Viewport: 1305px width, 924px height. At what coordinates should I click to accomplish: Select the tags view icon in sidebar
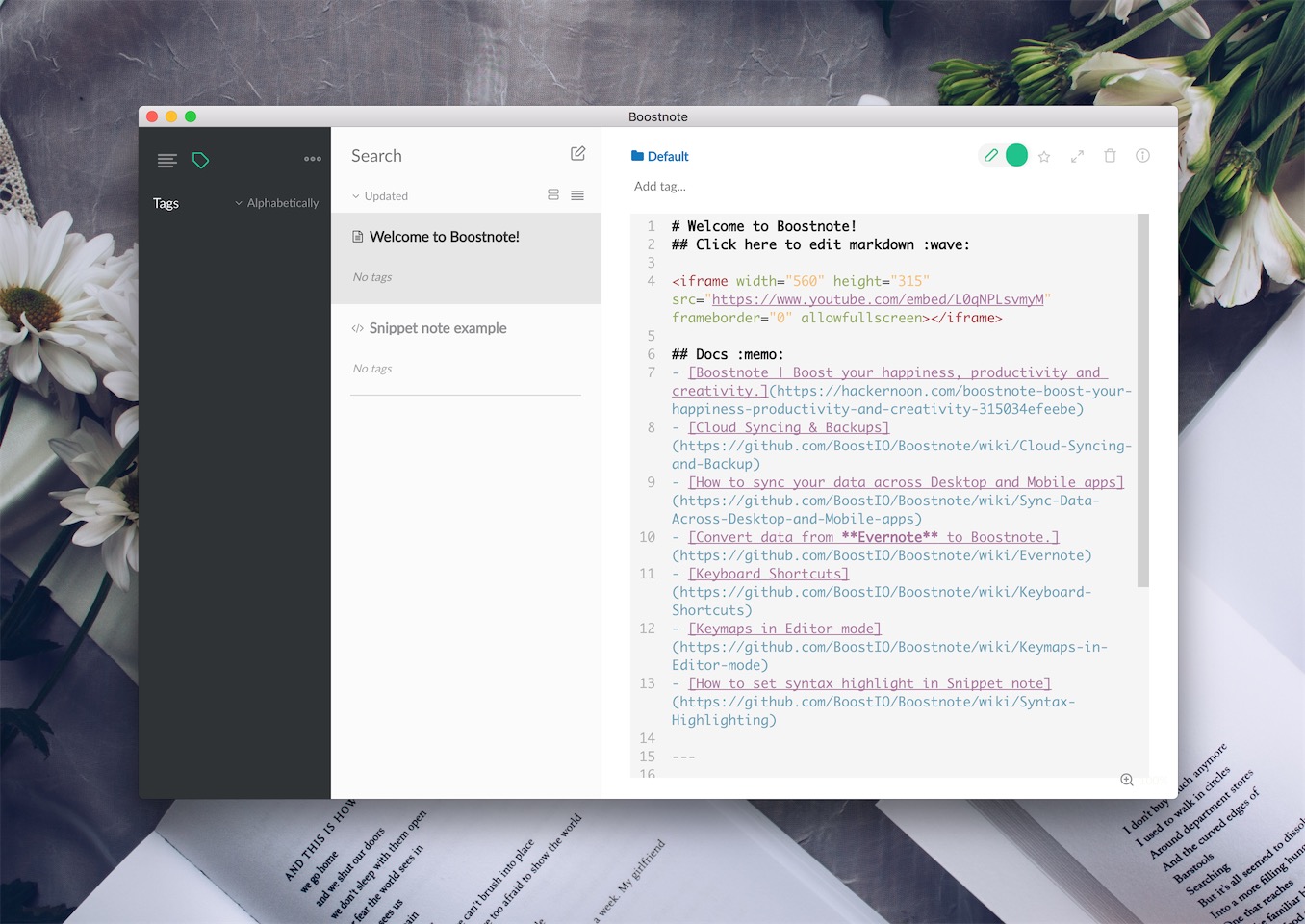click(x=200, y=161)
